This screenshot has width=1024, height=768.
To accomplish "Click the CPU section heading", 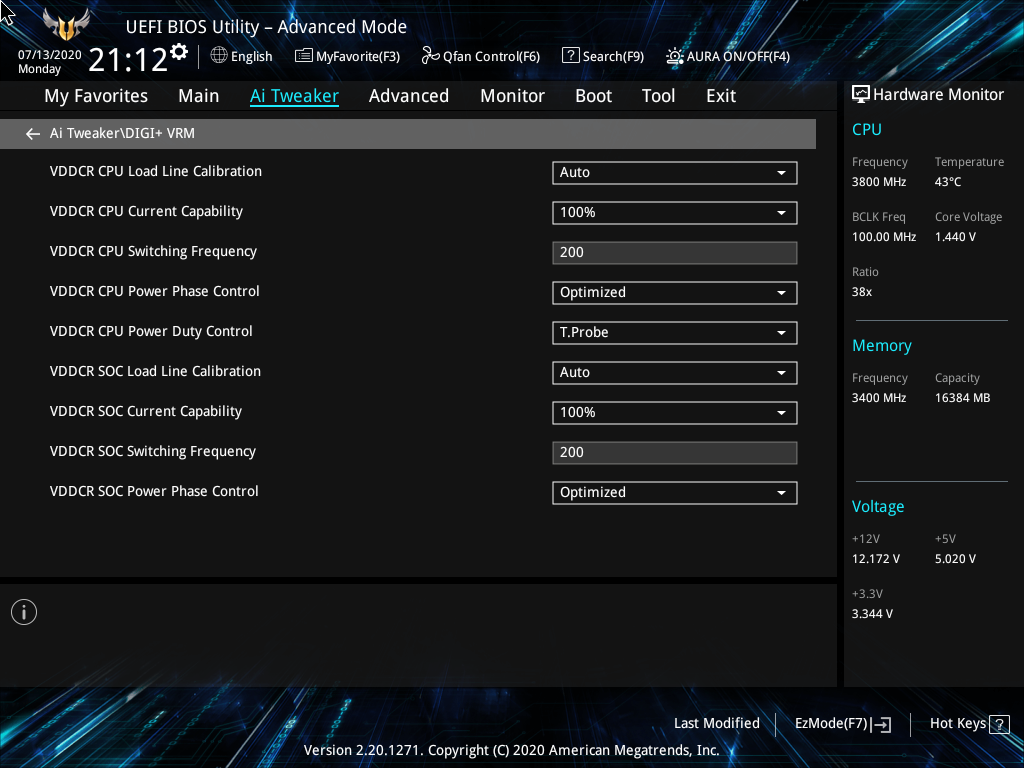I will tap(867, 129).
